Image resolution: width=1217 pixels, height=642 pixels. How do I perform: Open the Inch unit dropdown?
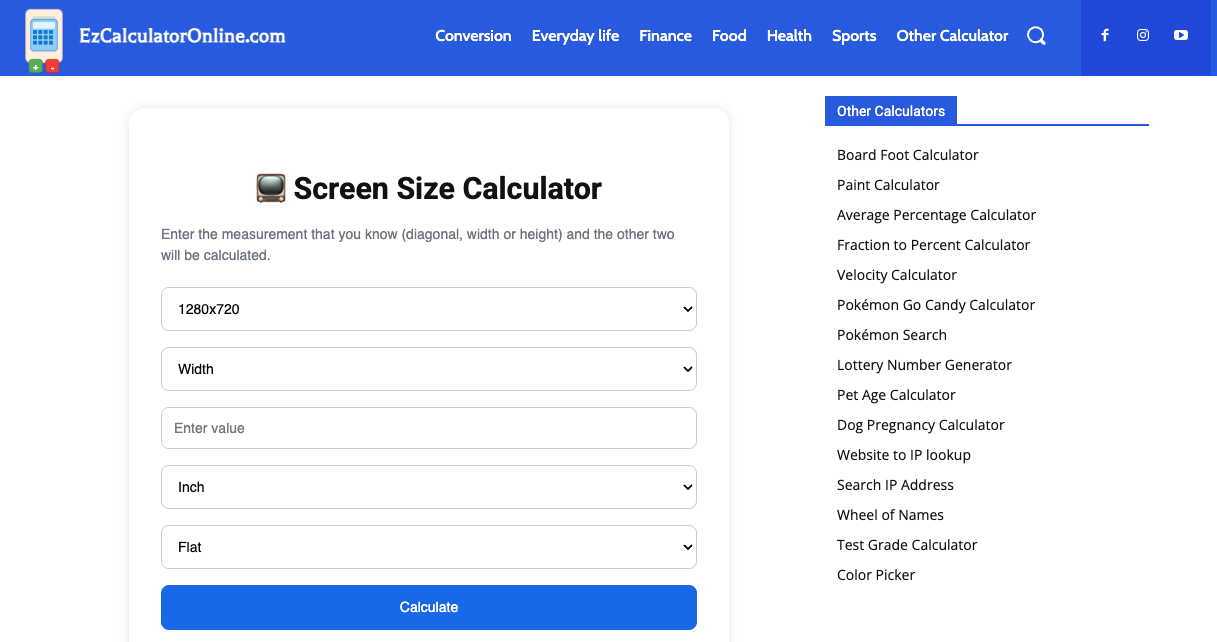(428, 487)
